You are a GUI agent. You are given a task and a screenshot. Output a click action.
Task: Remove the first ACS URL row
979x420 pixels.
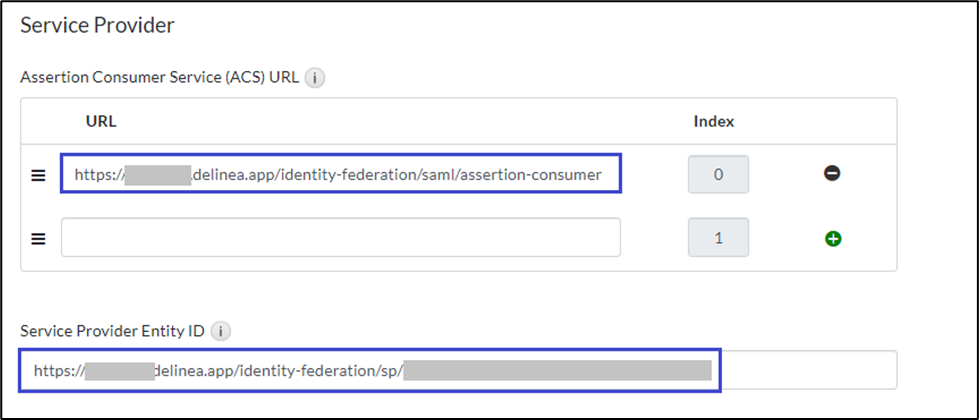point(831,174)
